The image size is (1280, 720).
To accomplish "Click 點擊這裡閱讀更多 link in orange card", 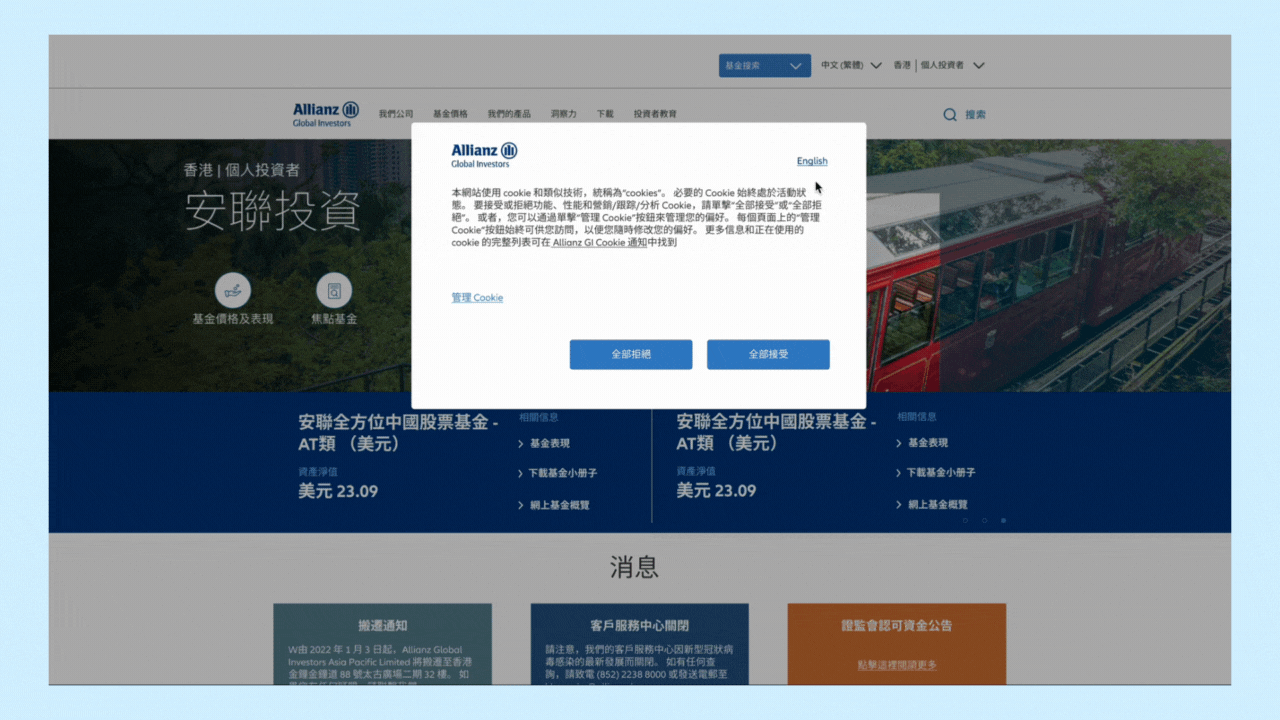I will [897, 665].
